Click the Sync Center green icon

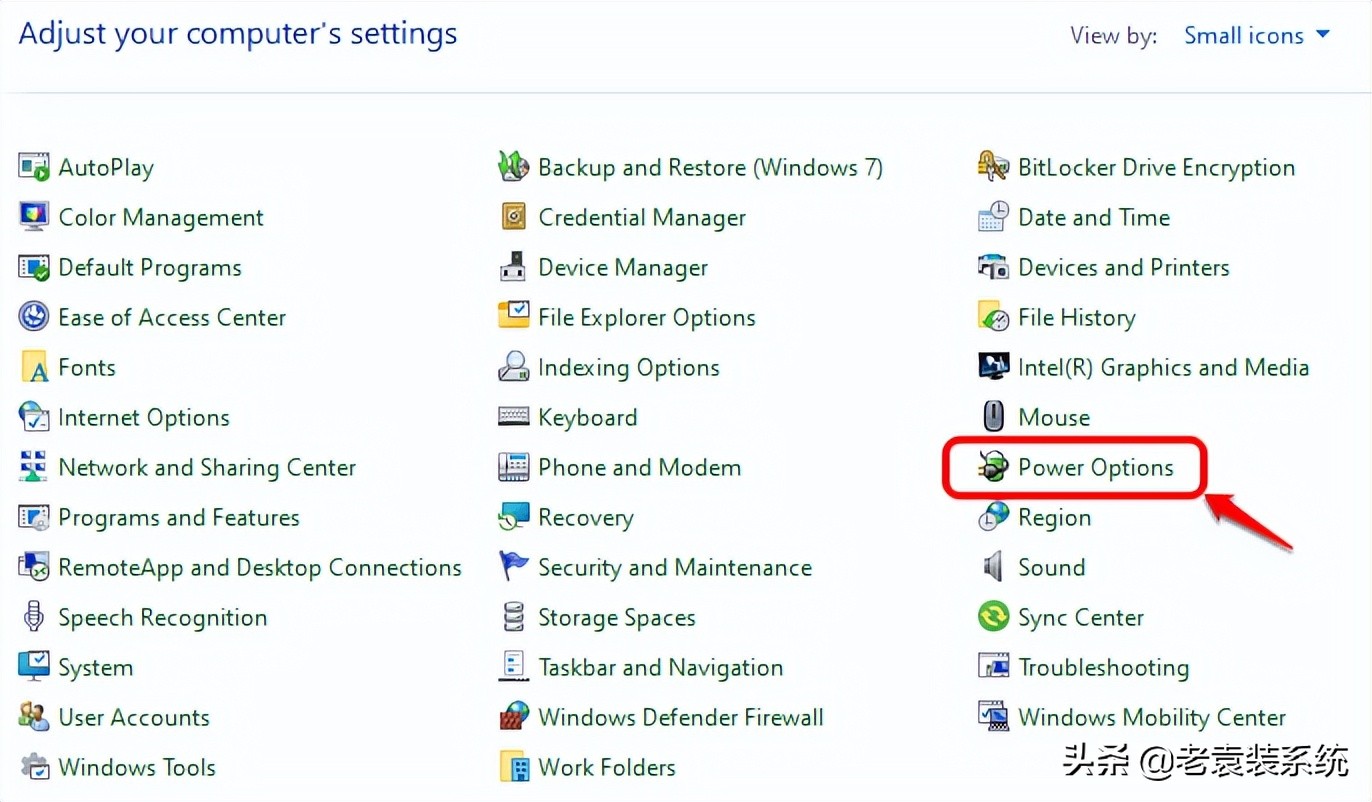tap(993, 617)
